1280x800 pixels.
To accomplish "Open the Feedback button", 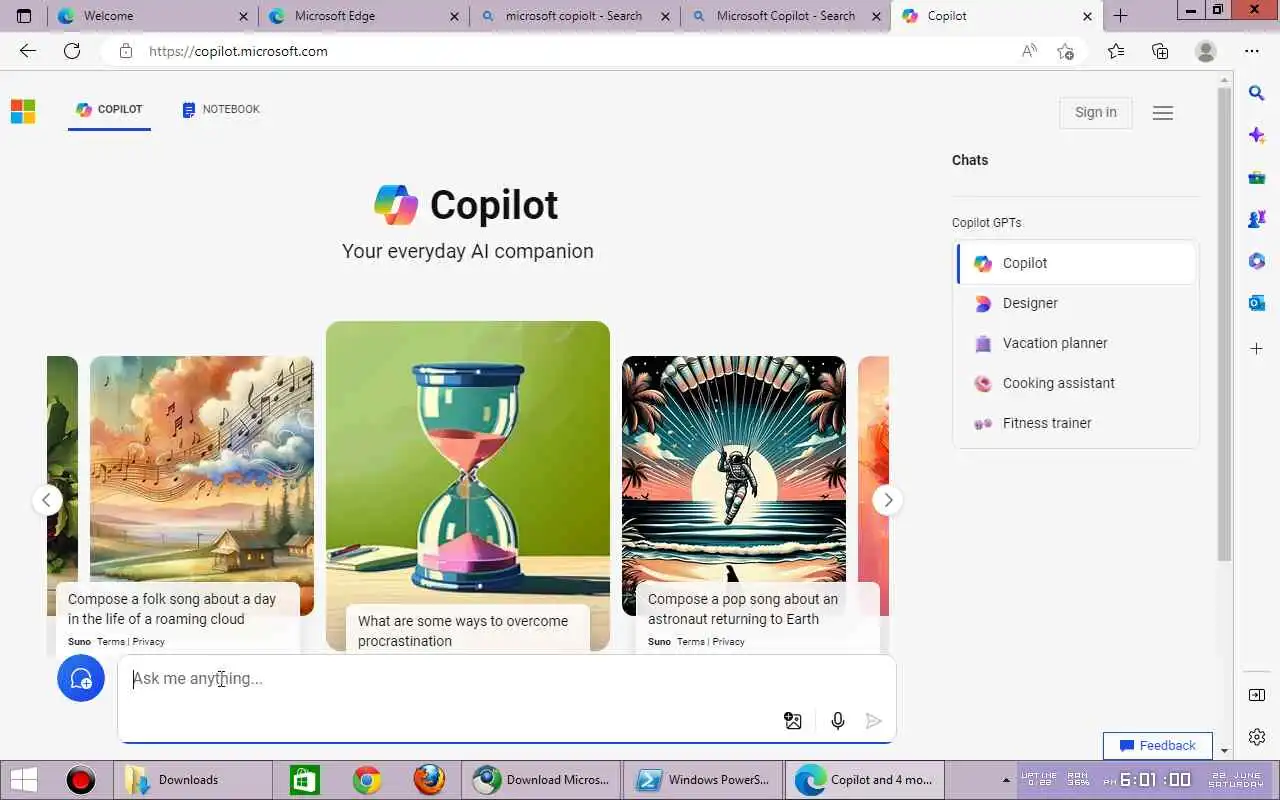I will pyautogui.click(x=1158, y=745).
